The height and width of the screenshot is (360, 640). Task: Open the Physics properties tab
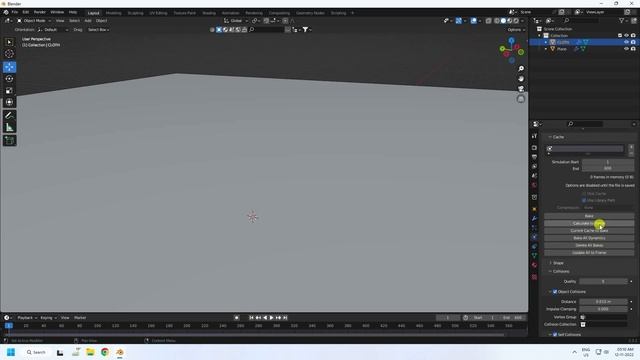534,237
